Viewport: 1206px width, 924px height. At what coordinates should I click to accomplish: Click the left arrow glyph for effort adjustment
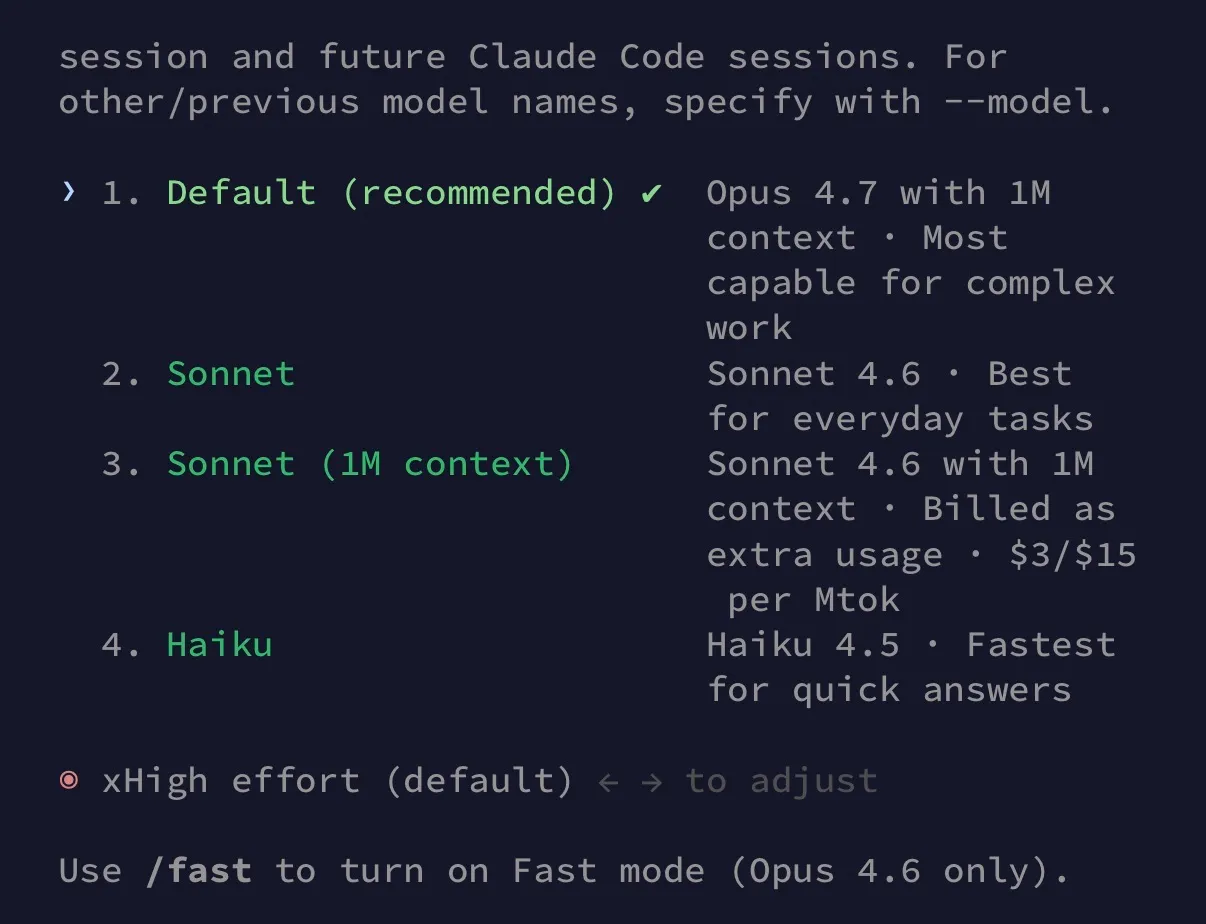pos(607,781)
